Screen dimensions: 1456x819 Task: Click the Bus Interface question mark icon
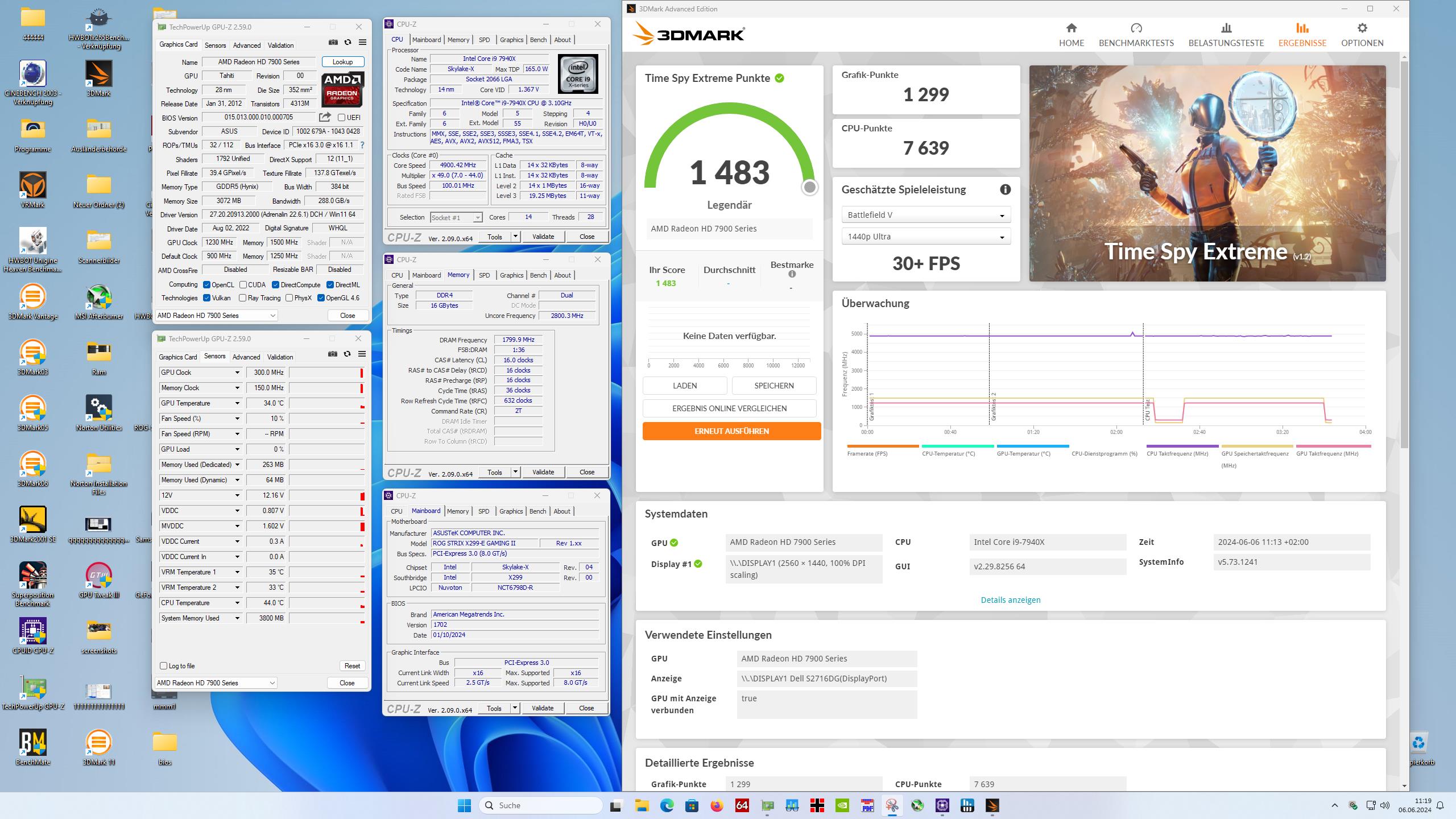pyautogui.click(x=362, y=145)
